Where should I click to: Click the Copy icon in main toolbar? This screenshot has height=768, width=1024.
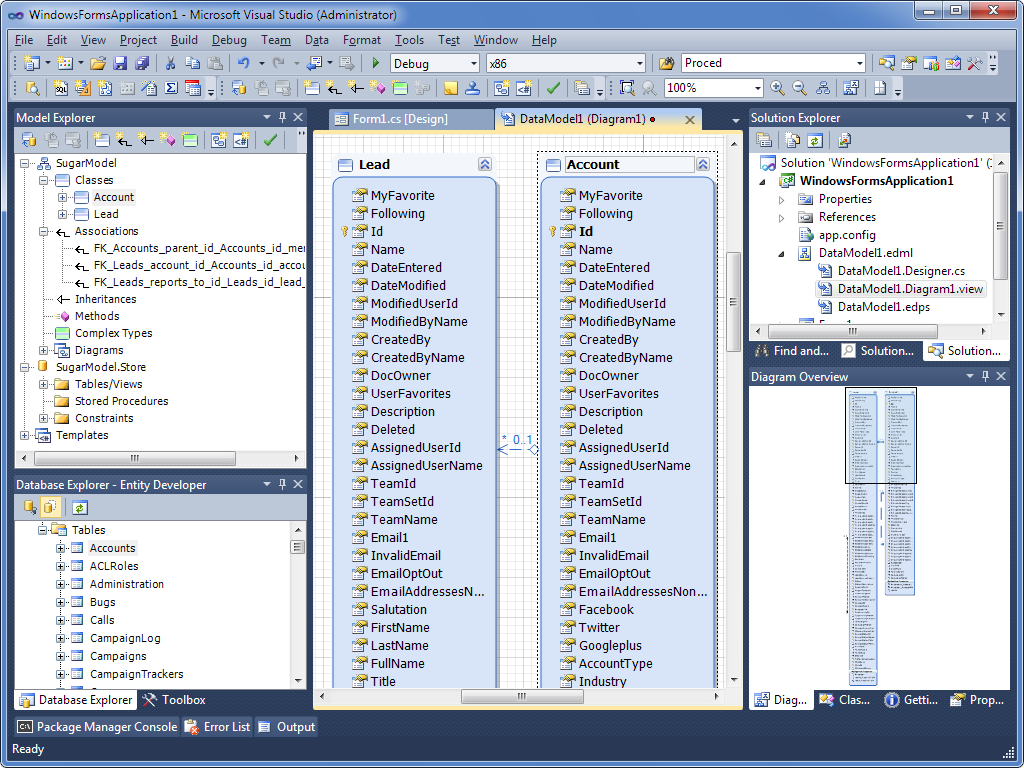(193, 63)
